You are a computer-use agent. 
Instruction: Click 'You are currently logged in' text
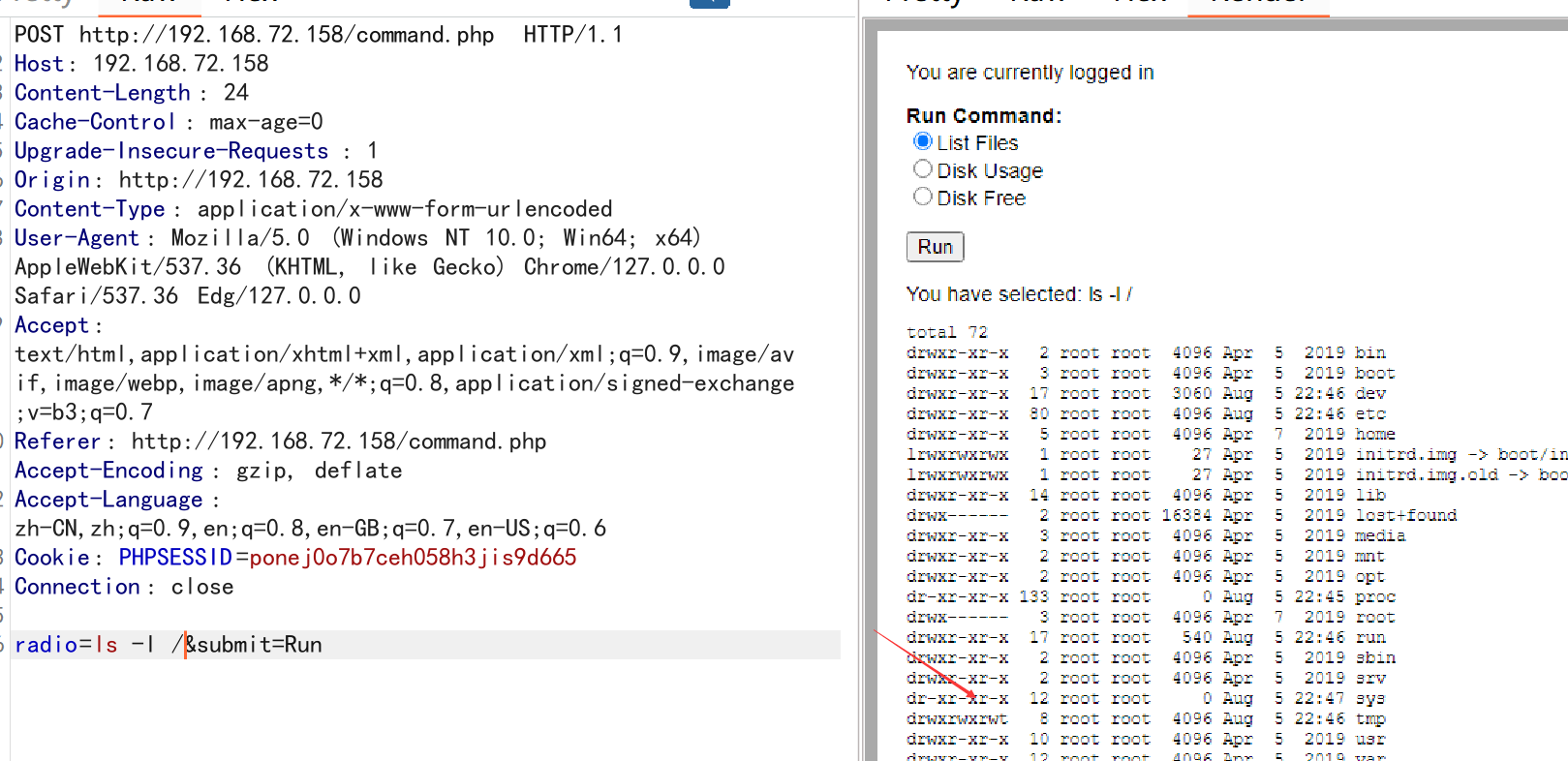click(x=1030, y=73)
